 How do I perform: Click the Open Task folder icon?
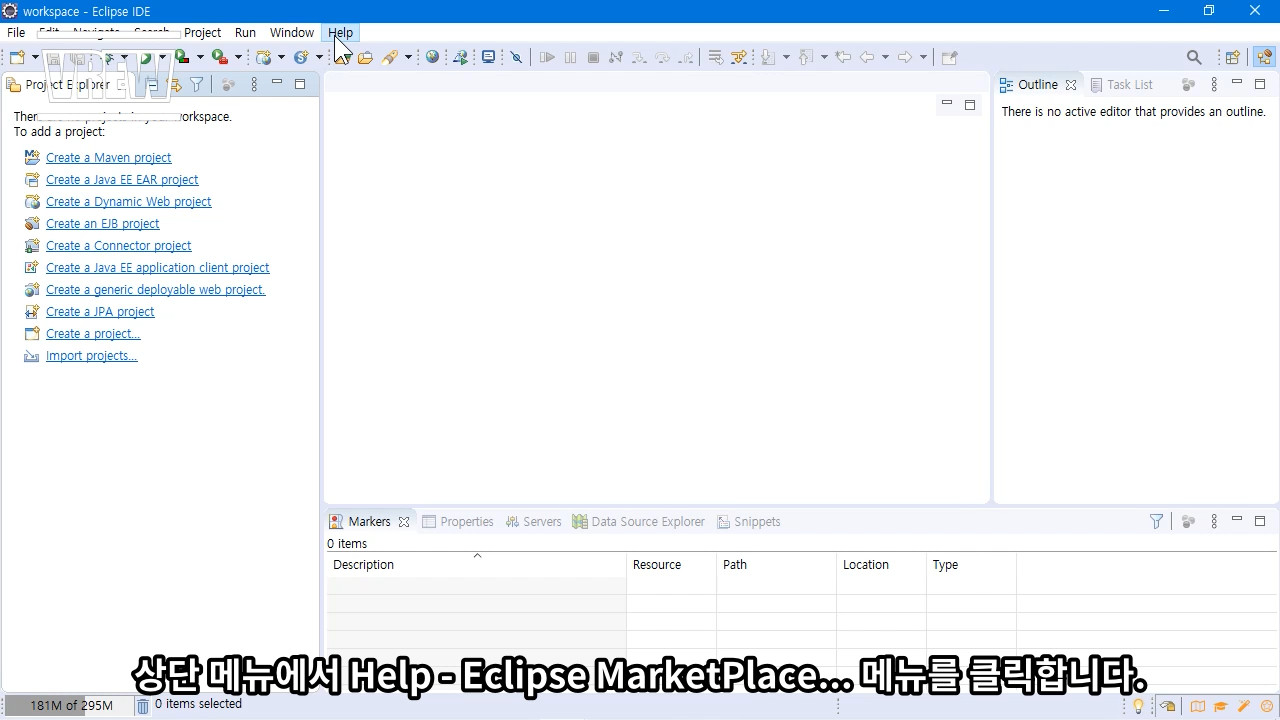pos(365,57)
